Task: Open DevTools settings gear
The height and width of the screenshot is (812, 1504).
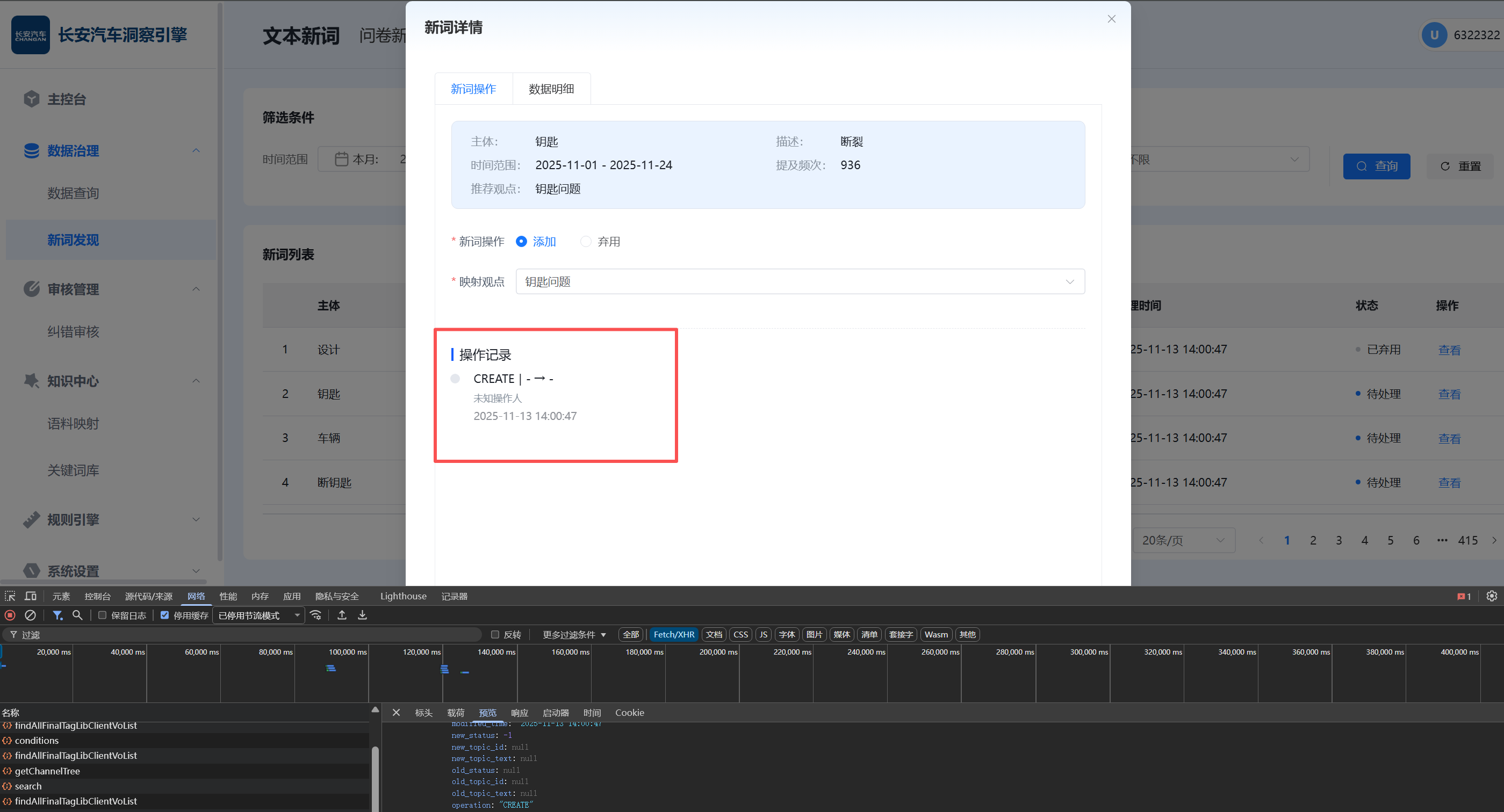Action: coord(1491,596)
